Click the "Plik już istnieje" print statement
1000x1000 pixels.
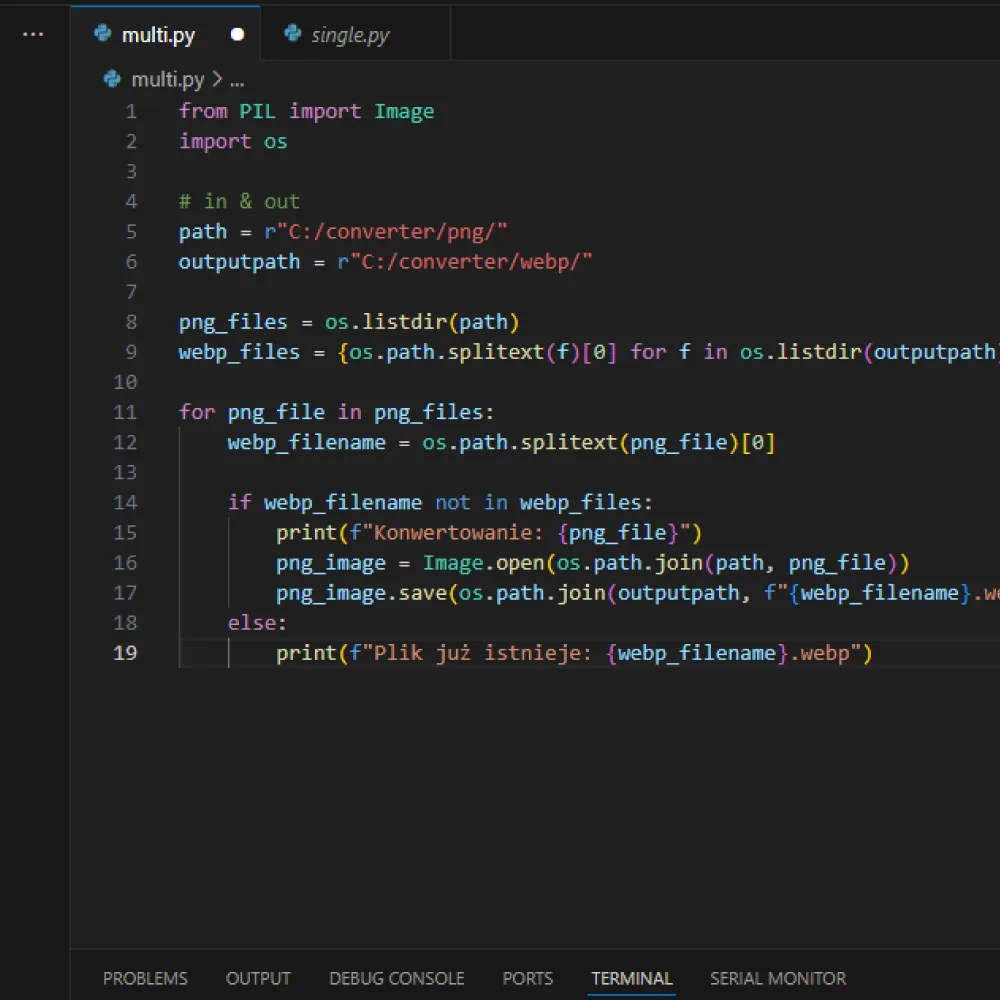coord(574,653)
